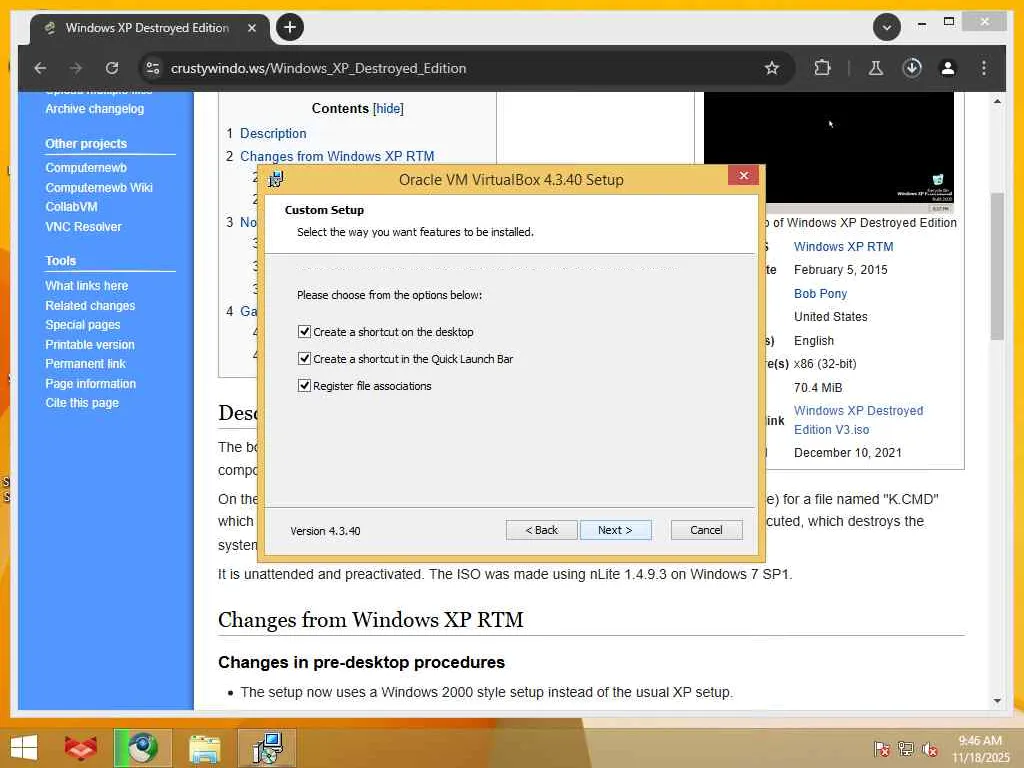Image resolution: width=1024 pixels, height=768 pixels.
Task: Open the Extensions puzzle icon
Action: 822,68
